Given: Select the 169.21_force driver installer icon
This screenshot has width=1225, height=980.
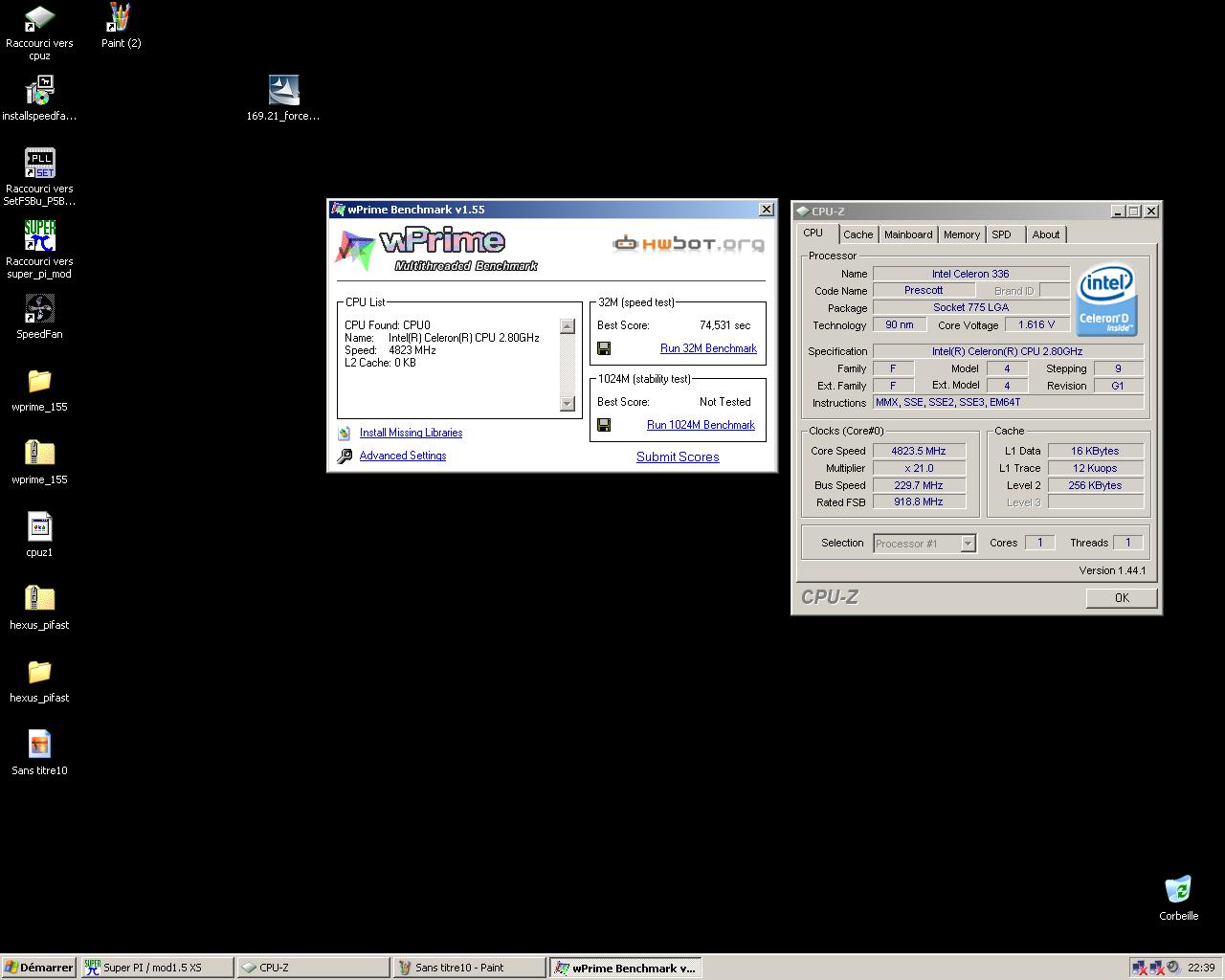Looking at the screenshot, I should tap(283, 92).
